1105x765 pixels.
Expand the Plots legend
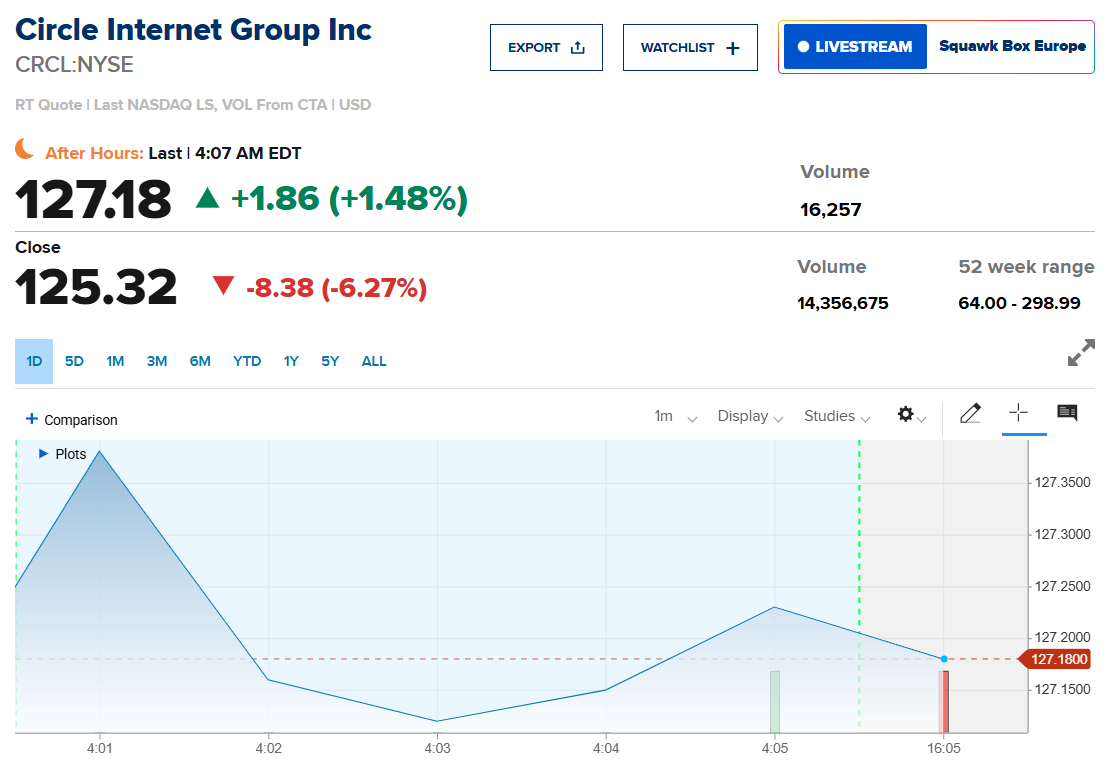tap(62, 454)
